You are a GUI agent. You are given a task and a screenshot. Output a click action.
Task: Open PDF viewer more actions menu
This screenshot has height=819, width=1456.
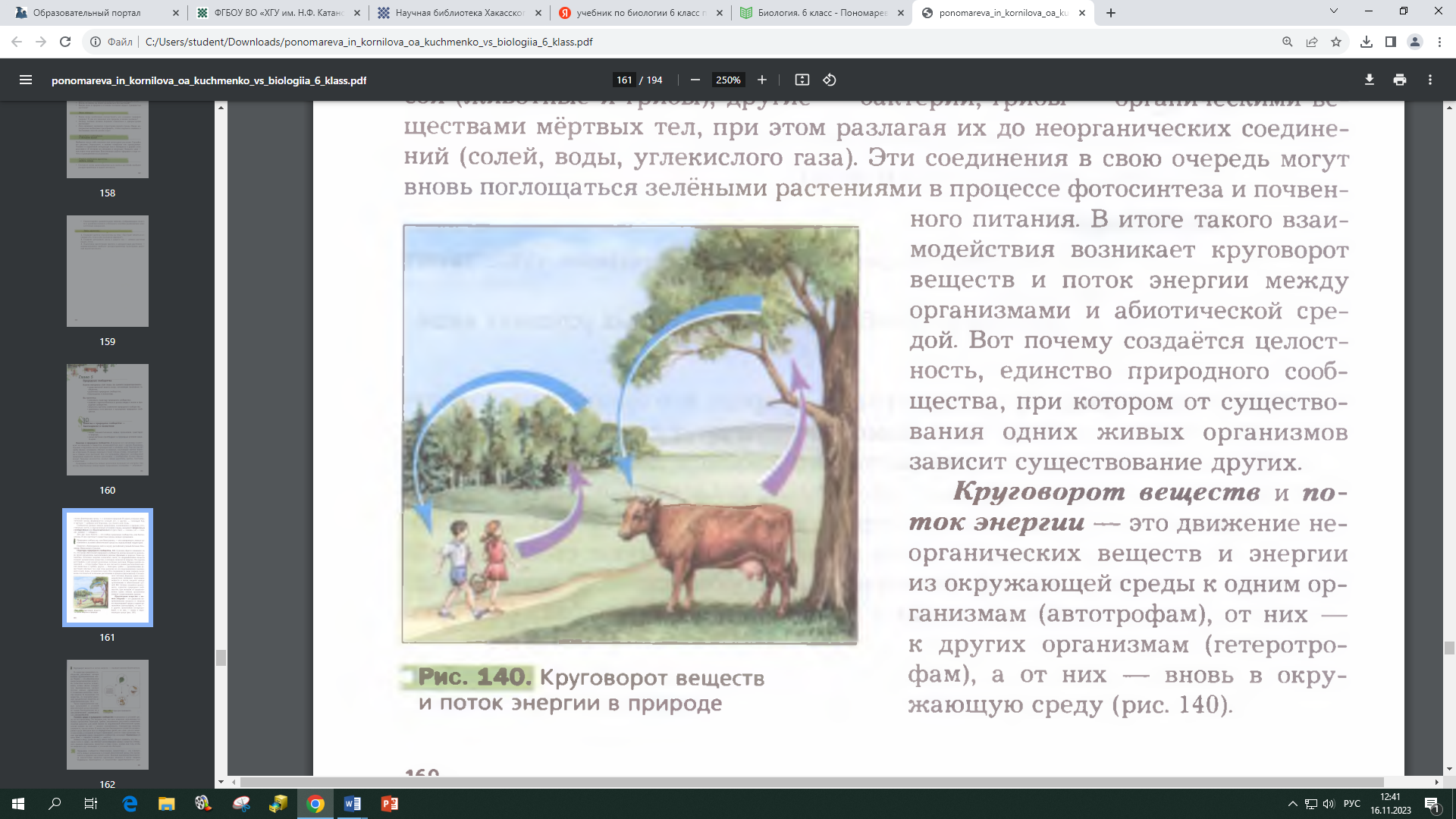point(1430,80)
